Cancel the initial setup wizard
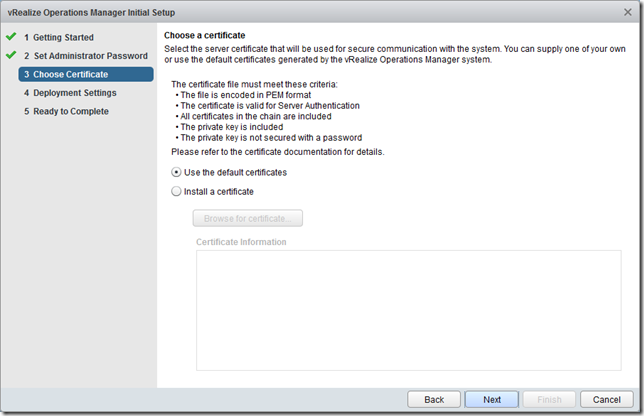This screenshot has width=644, height=416. point(607,399)
